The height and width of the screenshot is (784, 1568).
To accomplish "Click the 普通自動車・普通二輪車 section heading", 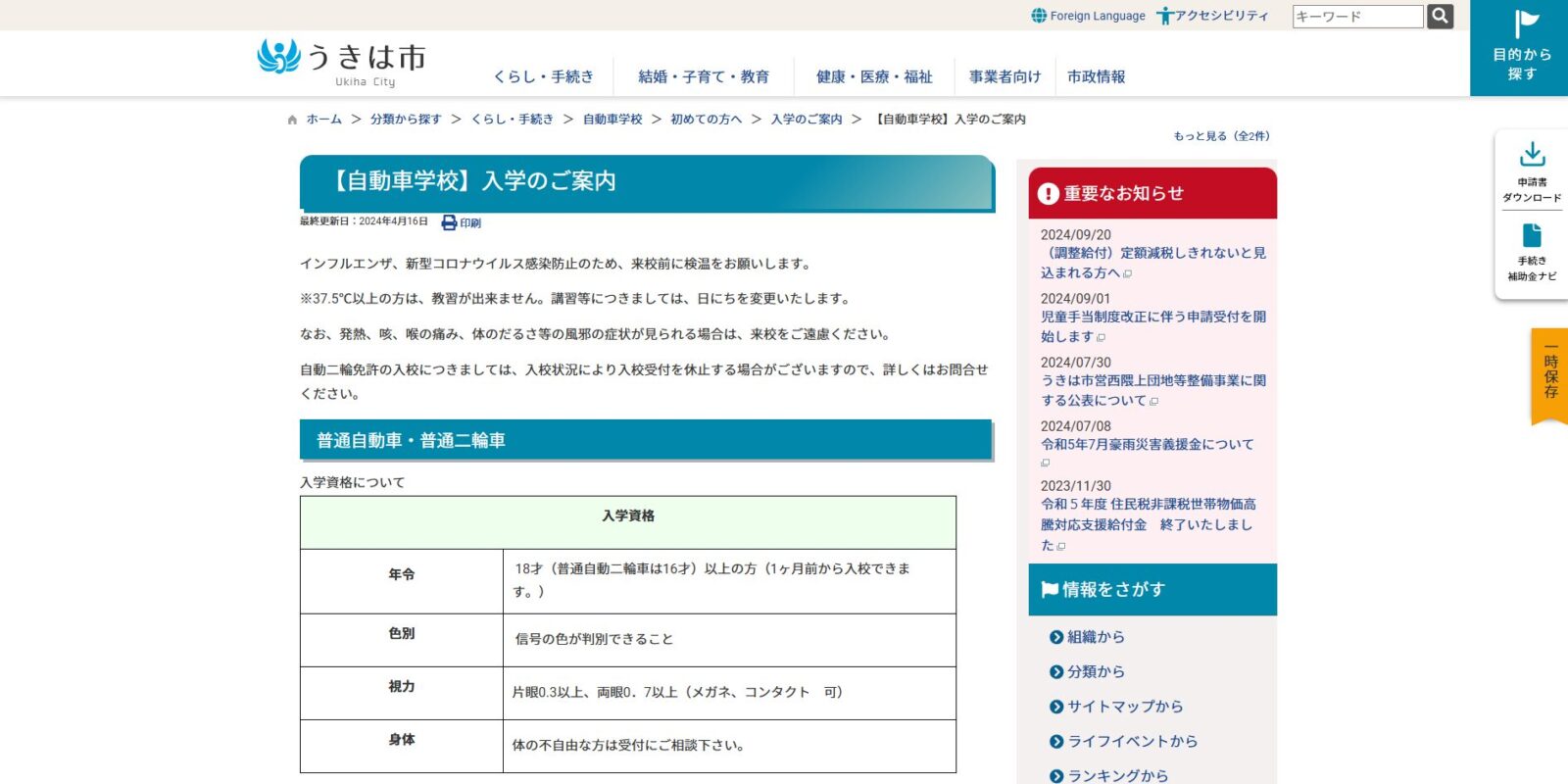I will point(646,440).
